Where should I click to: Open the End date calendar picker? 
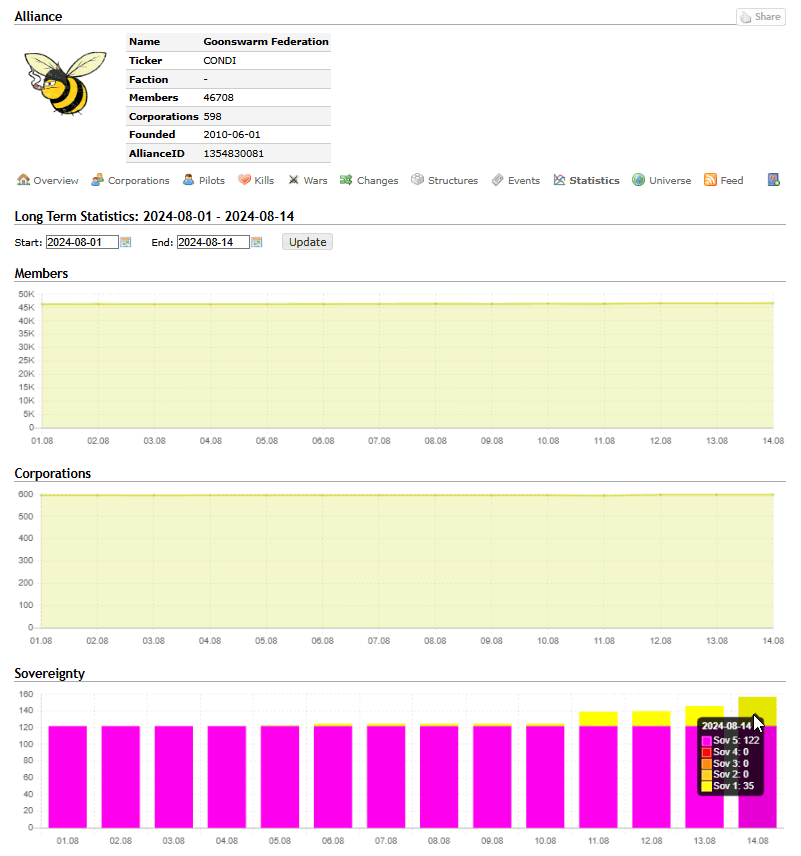(257, 242)
